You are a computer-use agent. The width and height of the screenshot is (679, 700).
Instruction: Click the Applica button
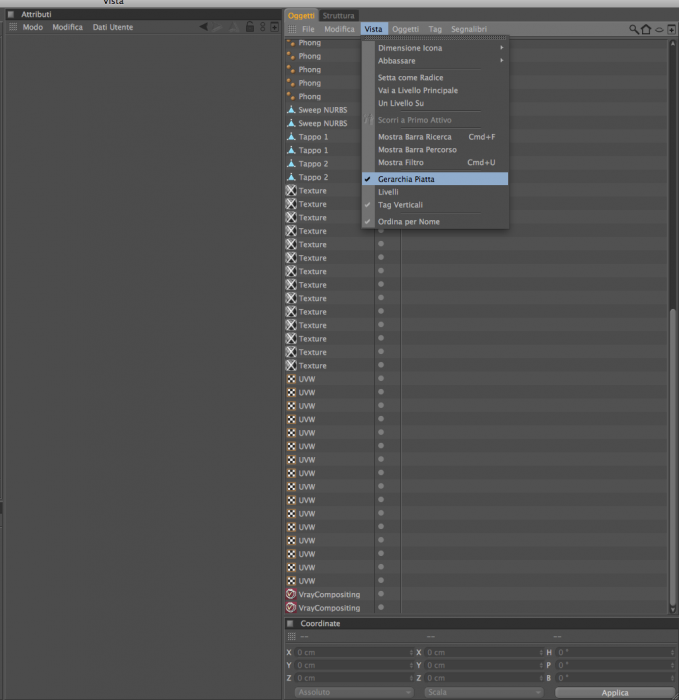pos(615,692)
